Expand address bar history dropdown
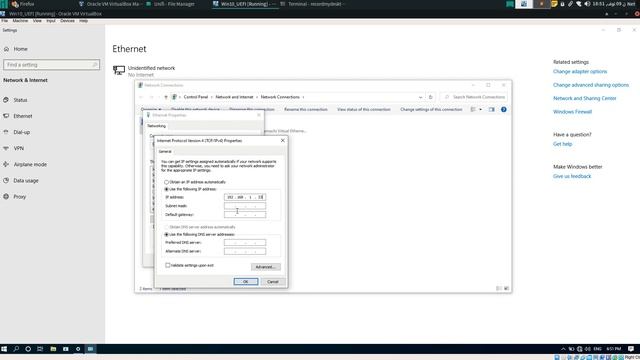Screen dimensions: 640x360 pos(420,97)
